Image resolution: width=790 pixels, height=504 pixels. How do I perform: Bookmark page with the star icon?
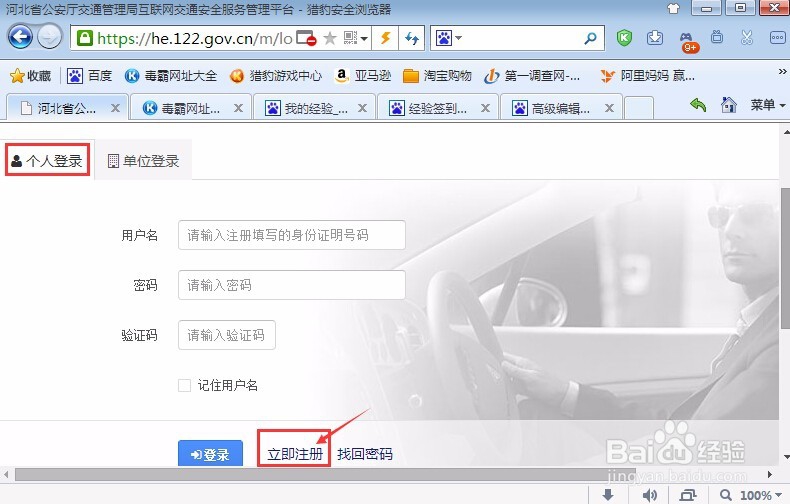[x=330, y=38]
